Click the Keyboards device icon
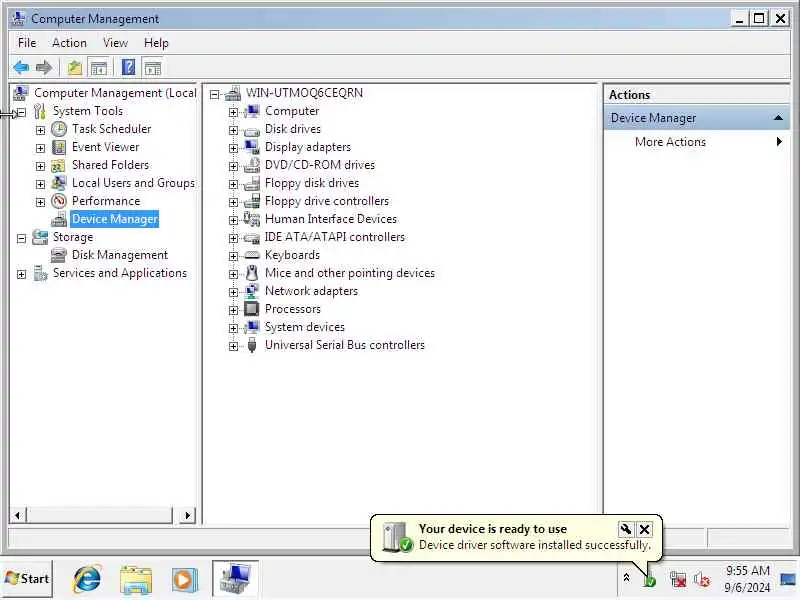This screenshot has width=800, height=600. pyautogui.click(x=252, y=255)
